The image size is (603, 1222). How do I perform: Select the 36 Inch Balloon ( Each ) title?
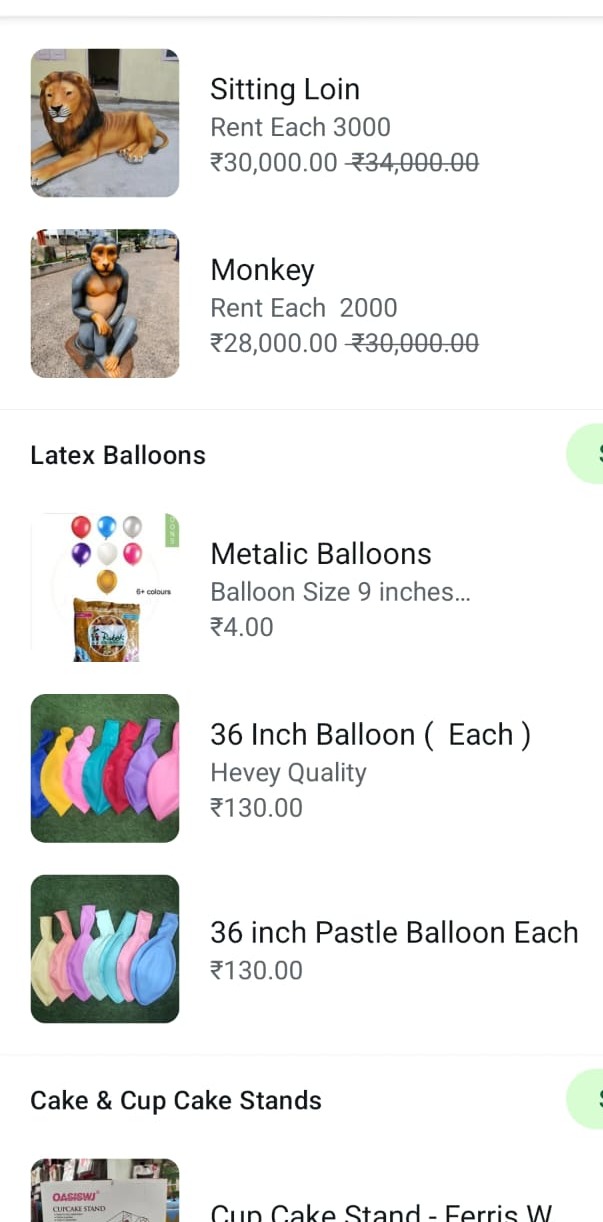coord(370,735)
